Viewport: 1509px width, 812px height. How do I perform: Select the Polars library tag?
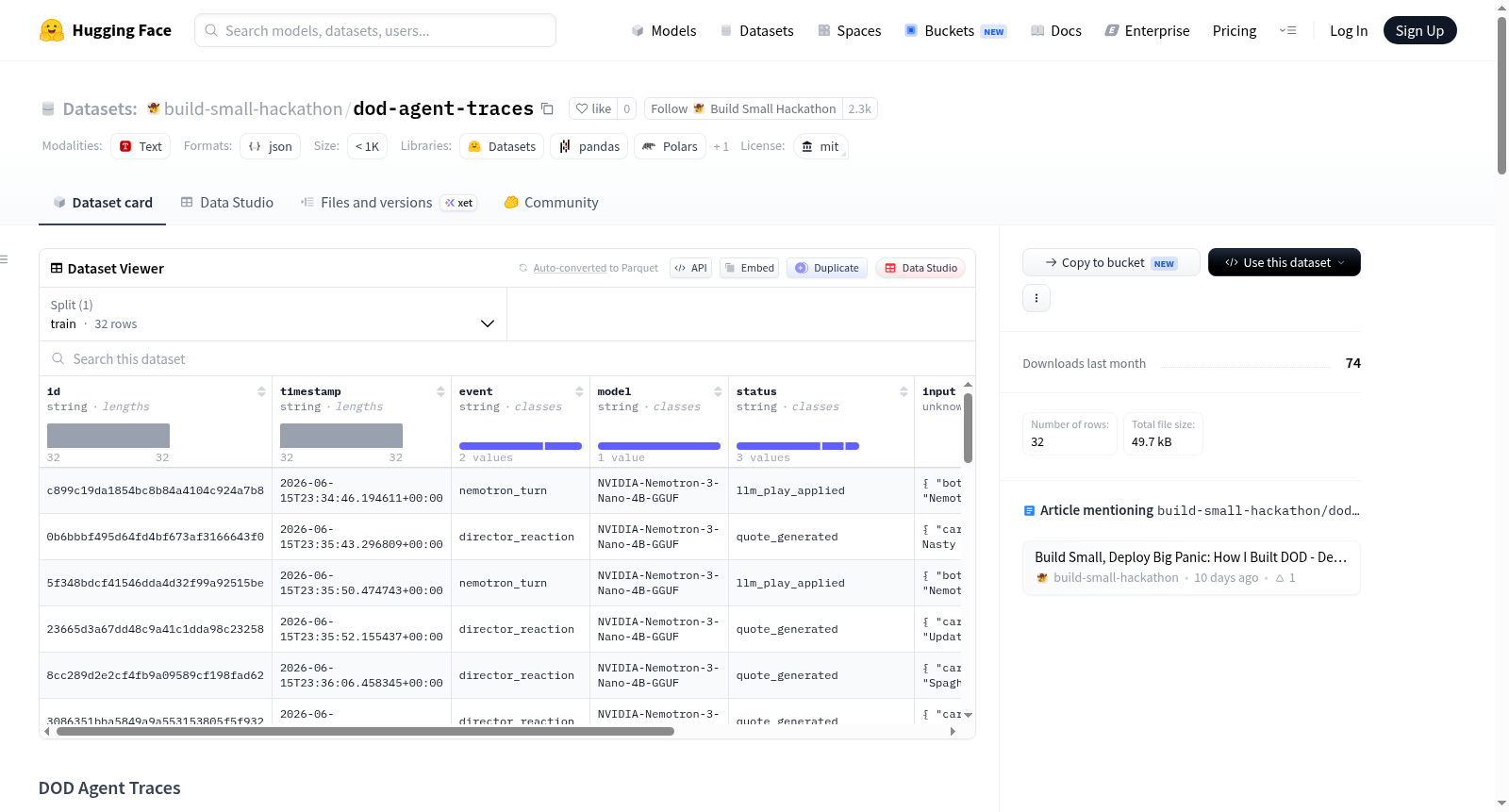pos(671,146)
